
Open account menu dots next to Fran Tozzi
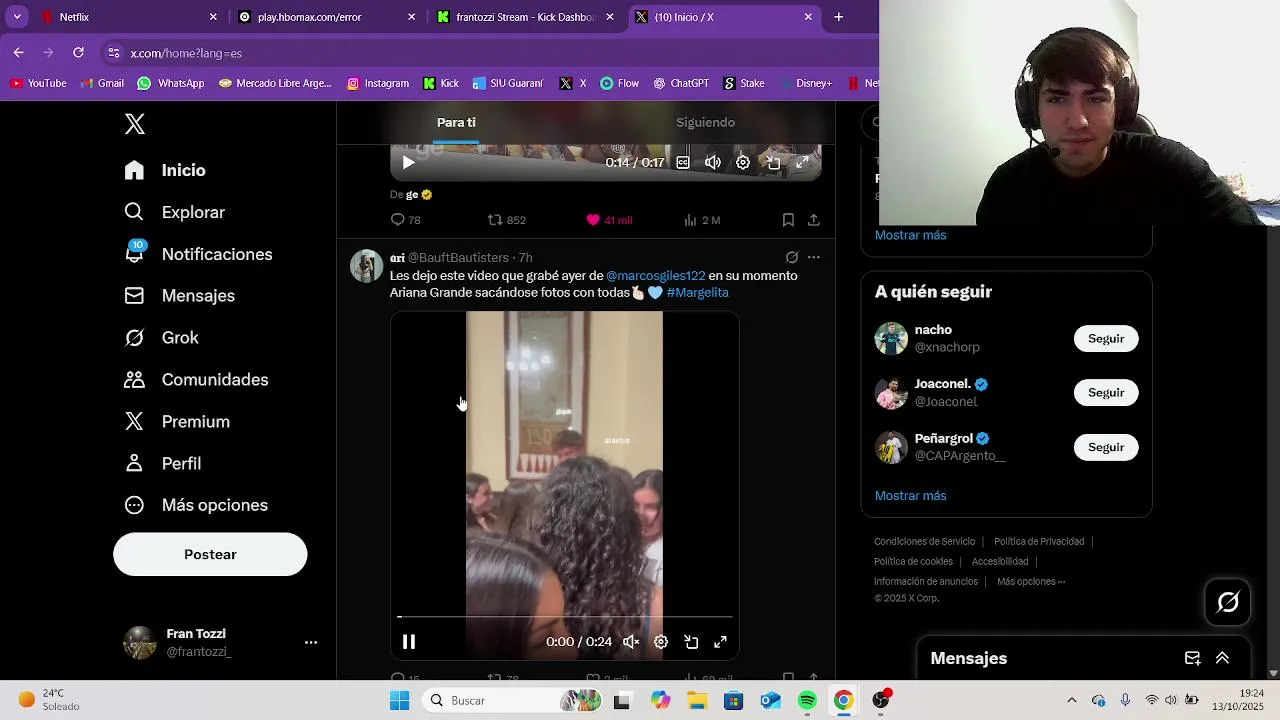[x=311, y=643]
